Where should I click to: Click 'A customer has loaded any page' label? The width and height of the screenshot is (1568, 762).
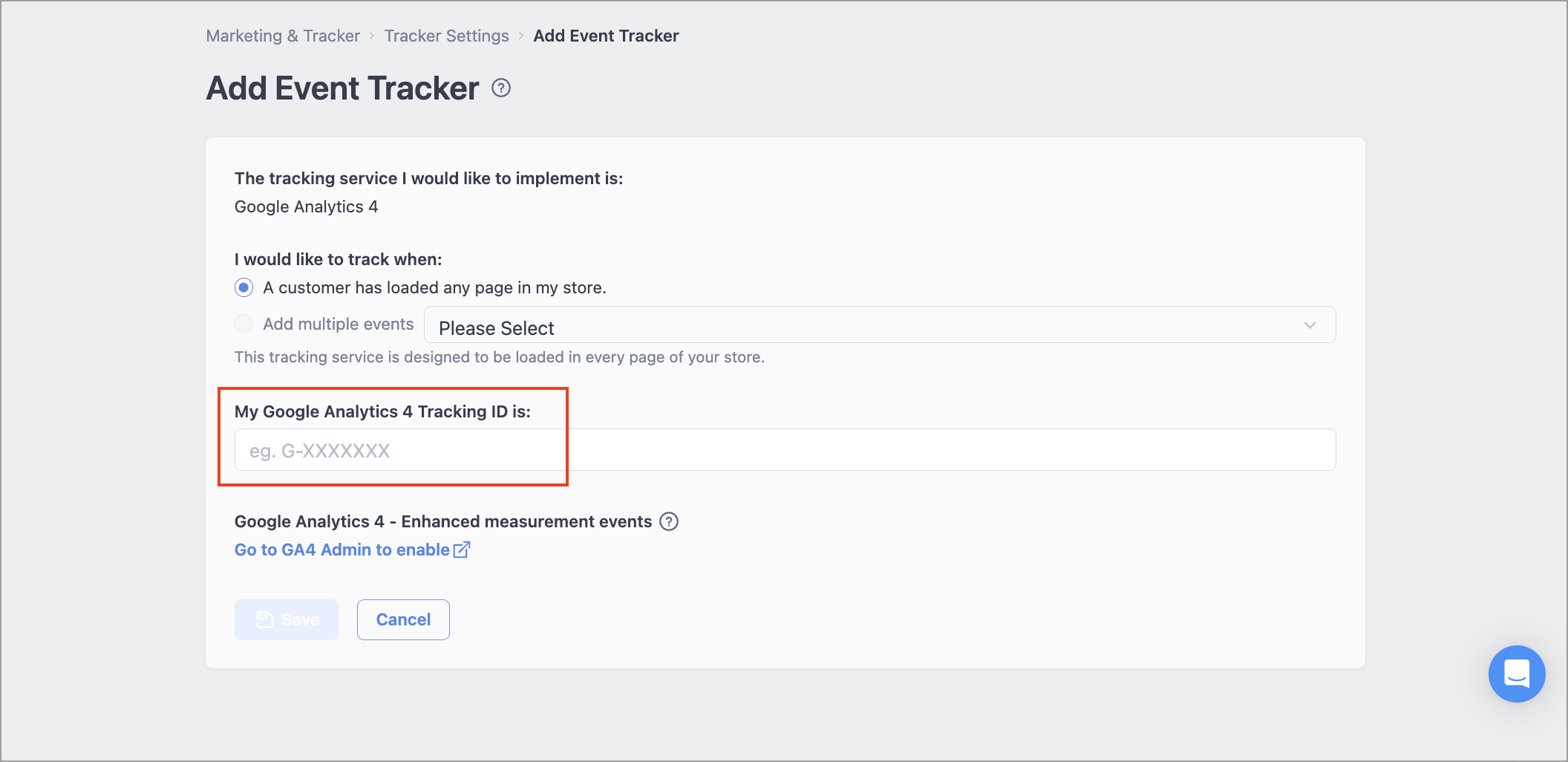[x=435, y=287]
